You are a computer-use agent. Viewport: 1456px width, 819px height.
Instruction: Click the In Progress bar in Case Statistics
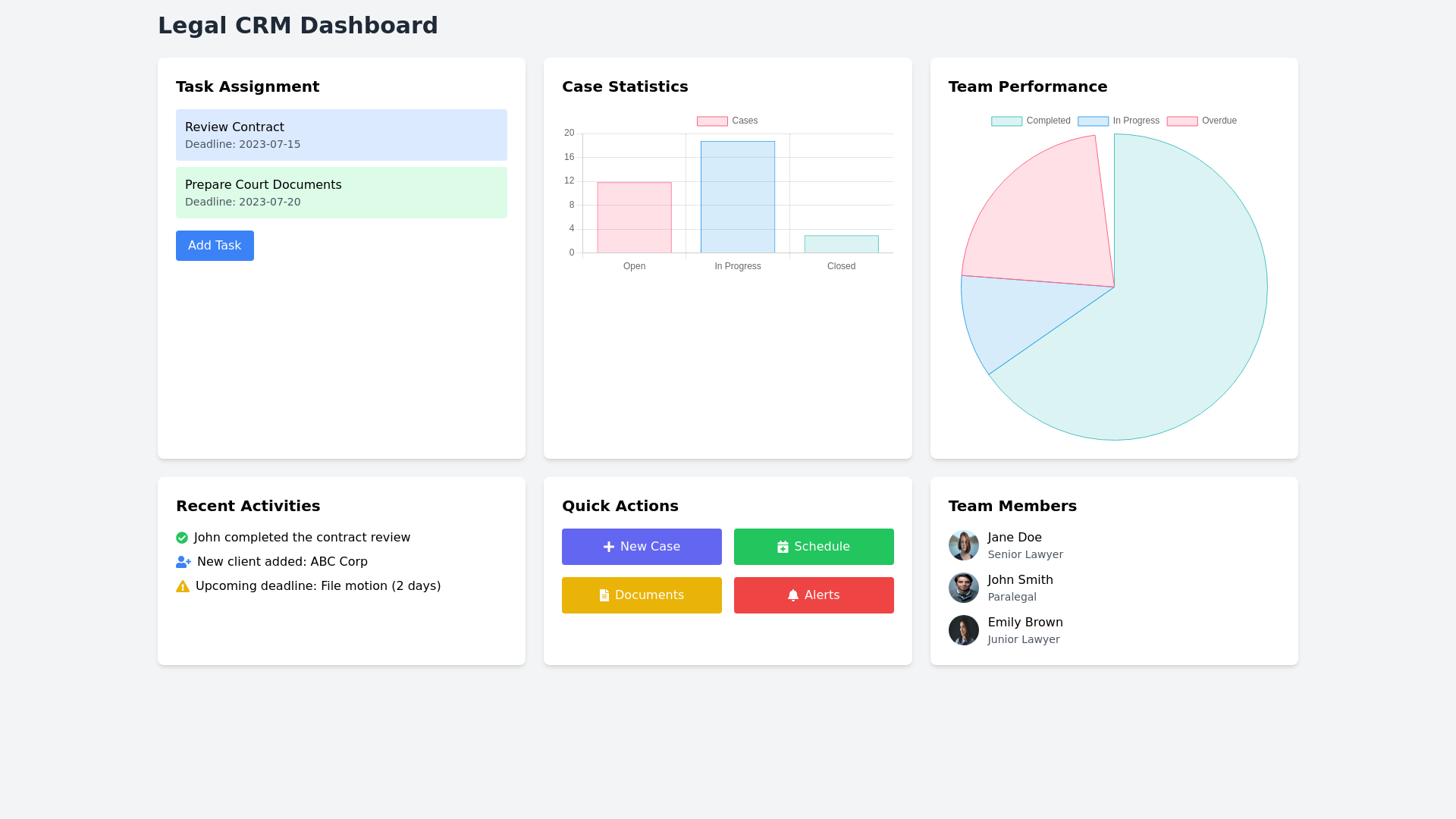pos(737,197)
